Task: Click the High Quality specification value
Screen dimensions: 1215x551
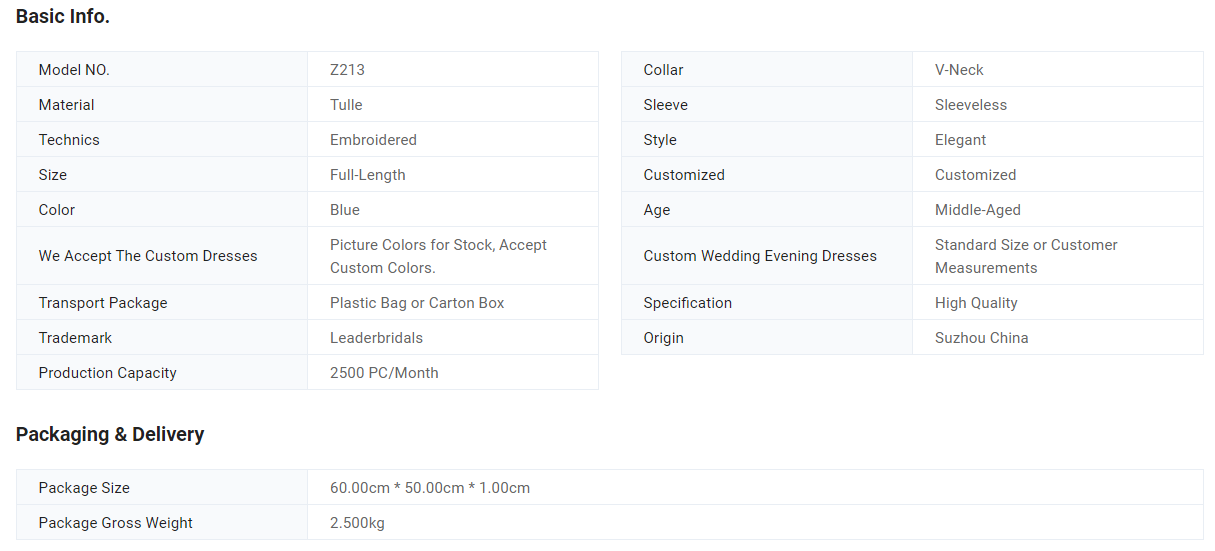Action: click(x=976, y=303)
